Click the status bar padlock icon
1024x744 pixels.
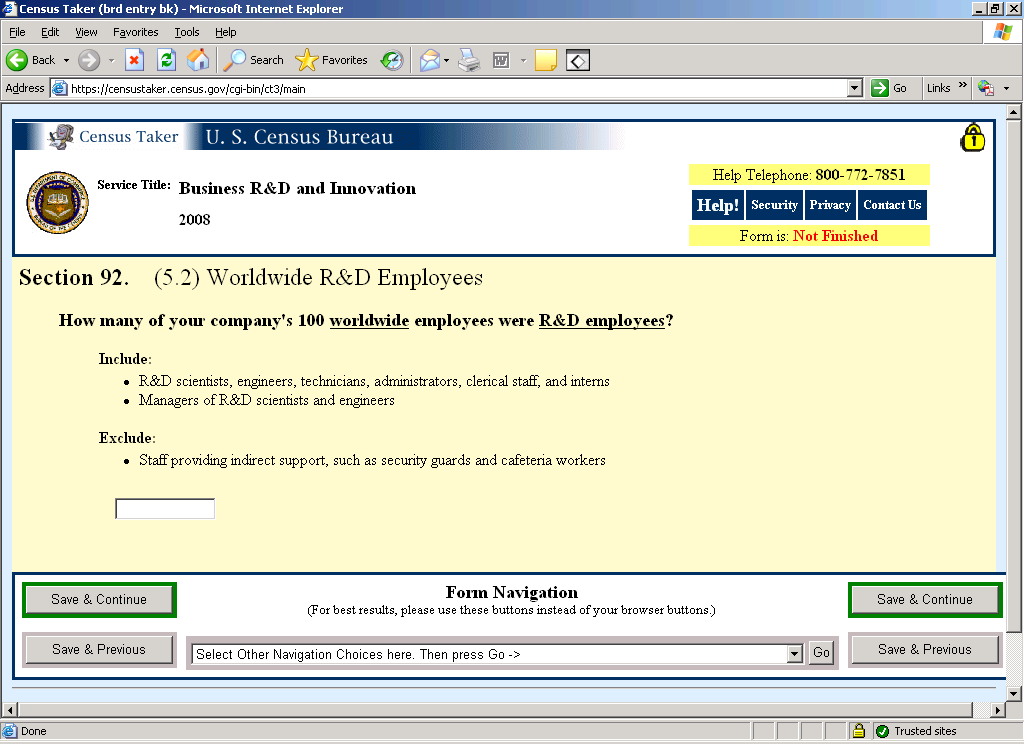pos(859,731)
